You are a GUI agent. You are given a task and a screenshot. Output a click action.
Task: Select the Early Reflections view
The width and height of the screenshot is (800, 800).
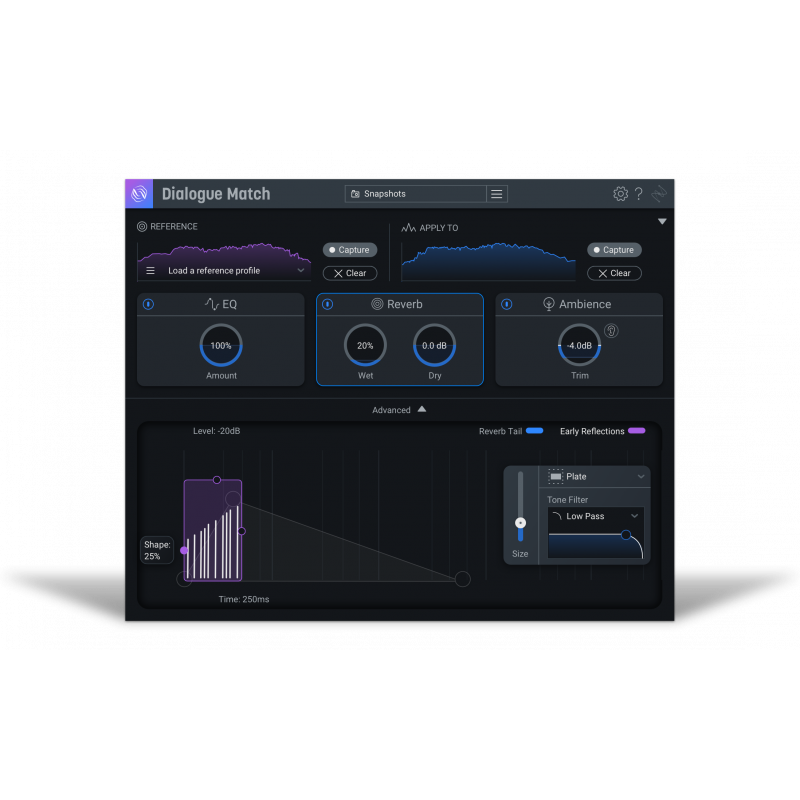[602, 431]
